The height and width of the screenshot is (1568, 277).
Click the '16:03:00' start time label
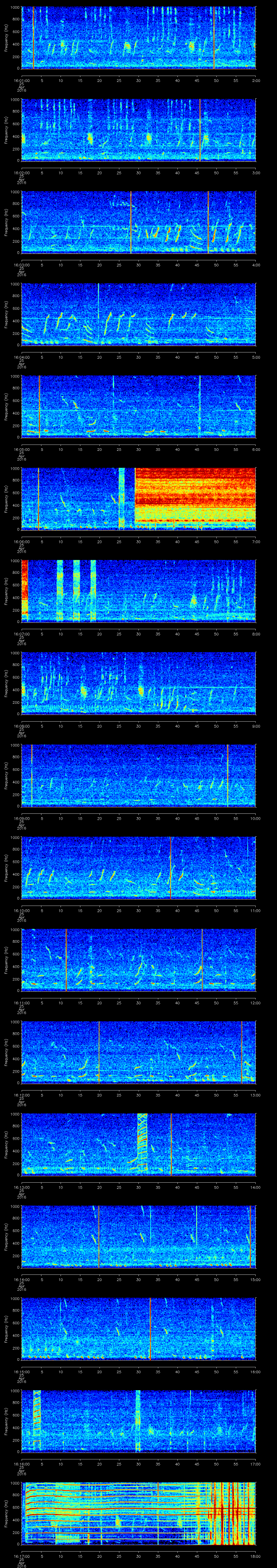tap(22, 265)
